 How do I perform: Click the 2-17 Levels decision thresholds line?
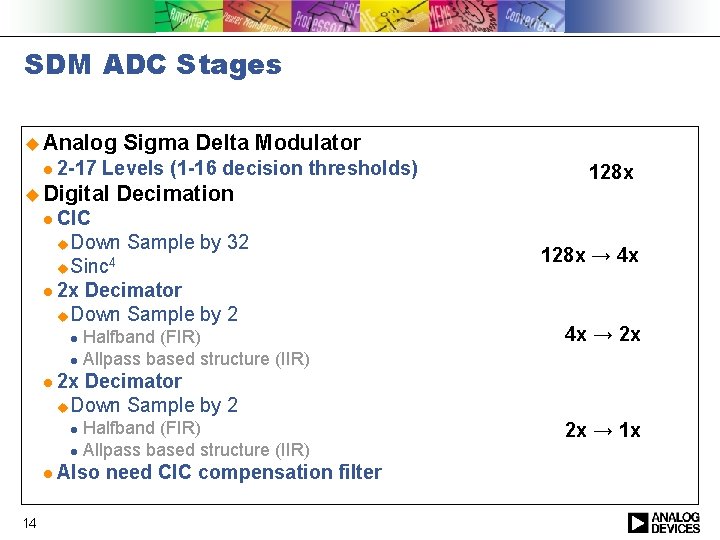click(x=237, y=168)
